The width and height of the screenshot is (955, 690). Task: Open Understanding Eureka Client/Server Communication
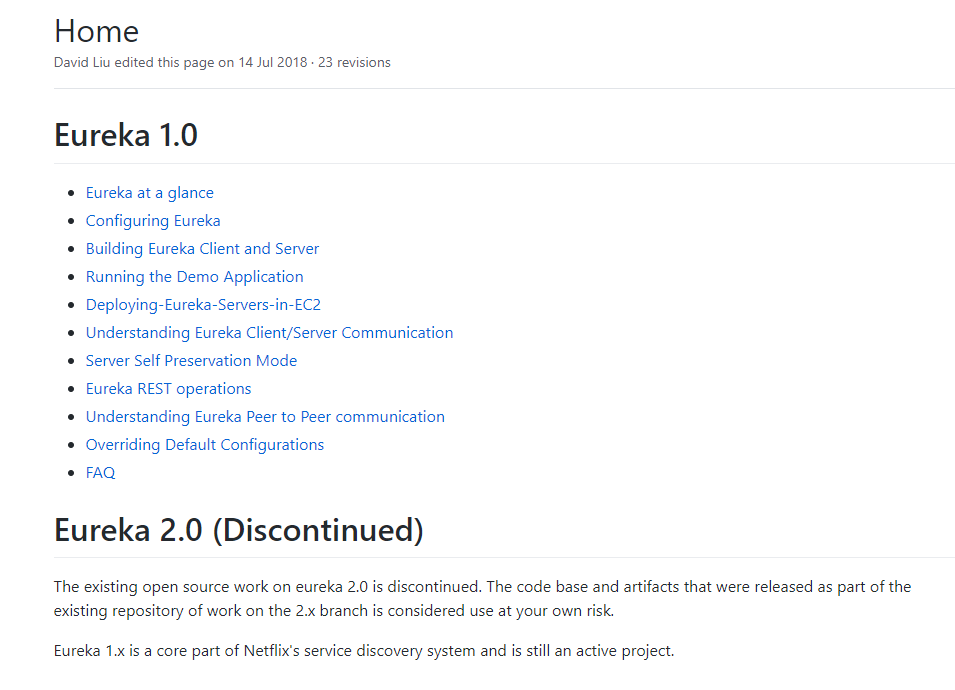click(x=269, y=333)
